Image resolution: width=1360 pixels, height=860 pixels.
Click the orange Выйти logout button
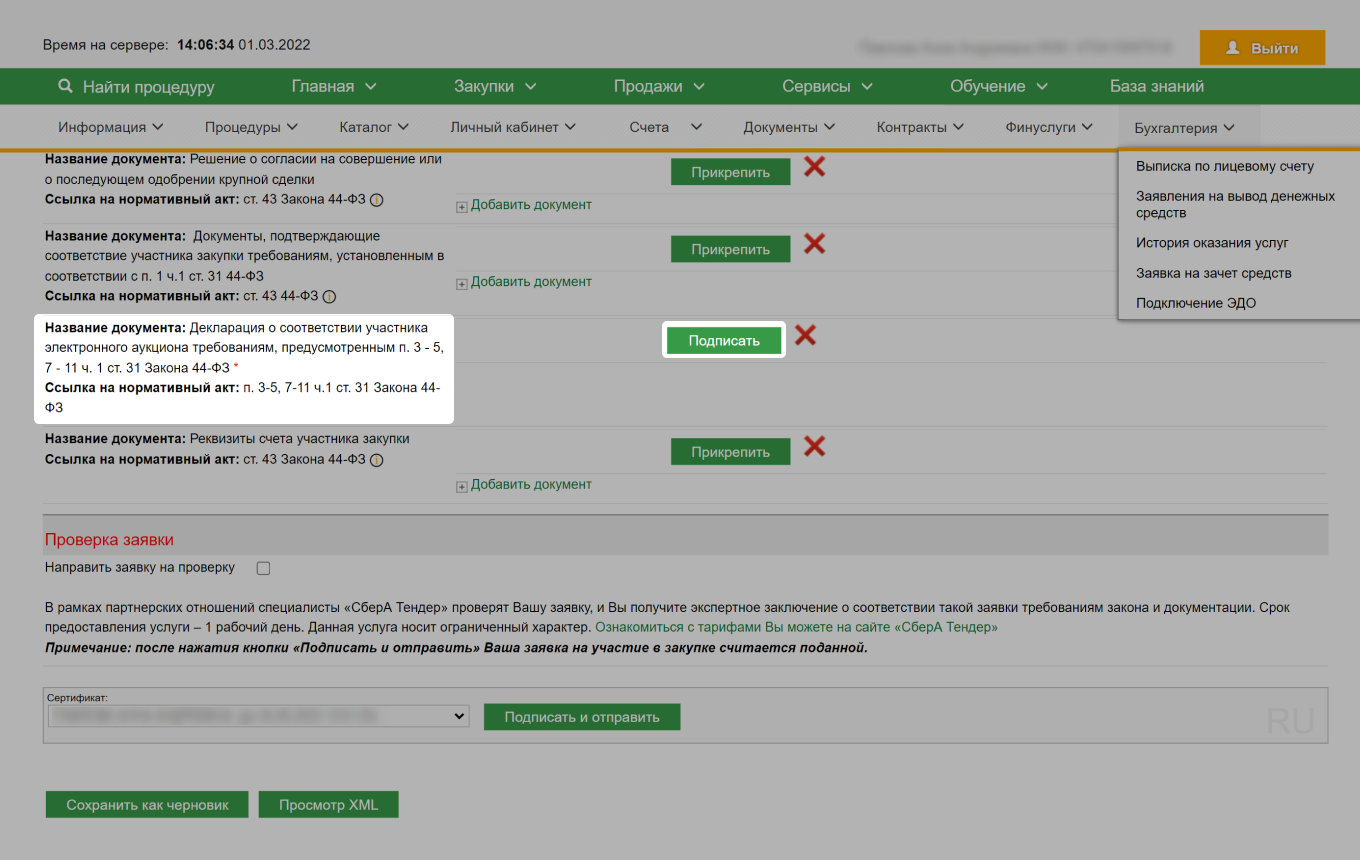click(1262, 48)
